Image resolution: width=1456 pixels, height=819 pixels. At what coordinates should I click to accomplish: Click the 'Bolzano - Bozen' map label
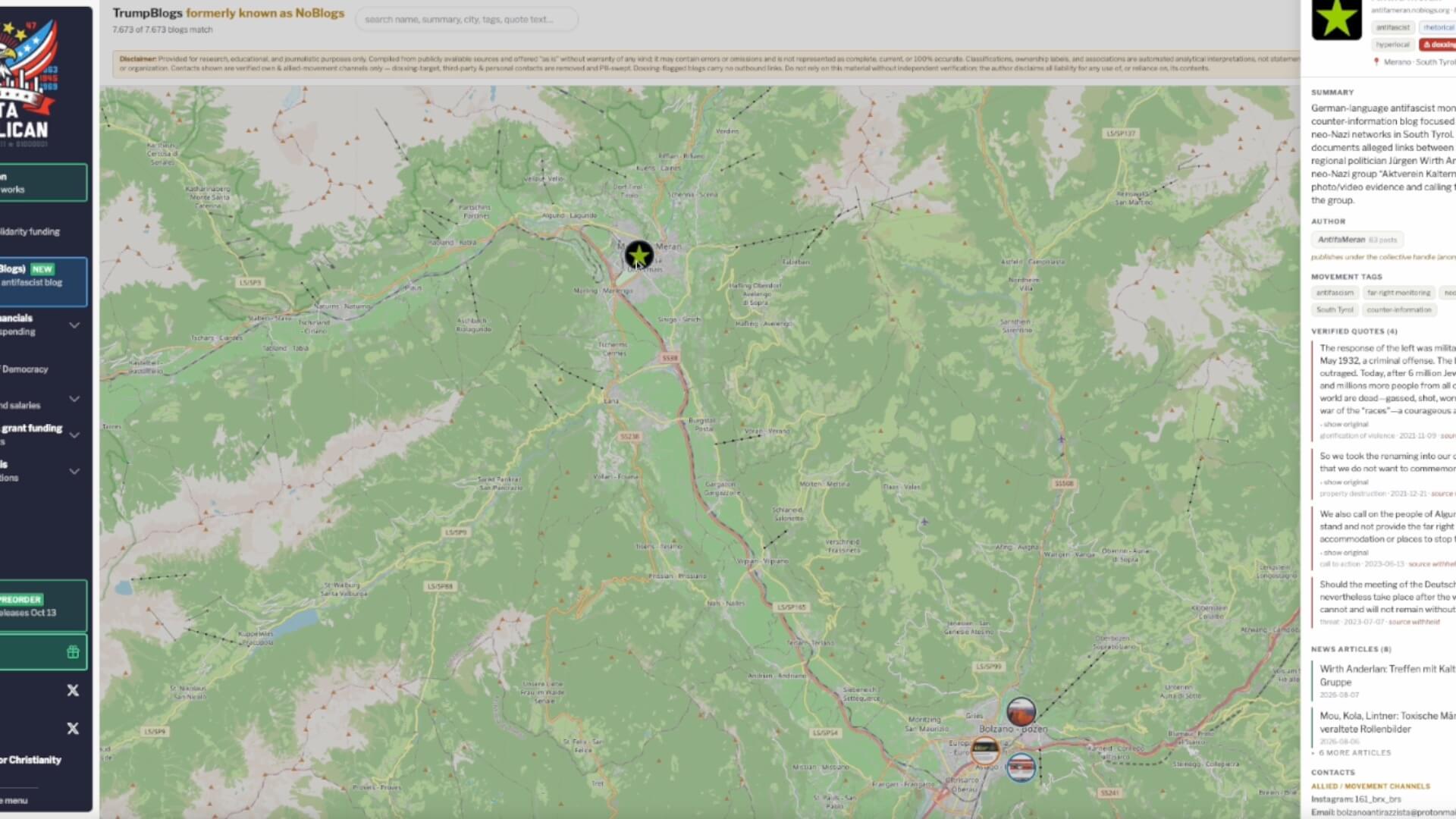1013,730
